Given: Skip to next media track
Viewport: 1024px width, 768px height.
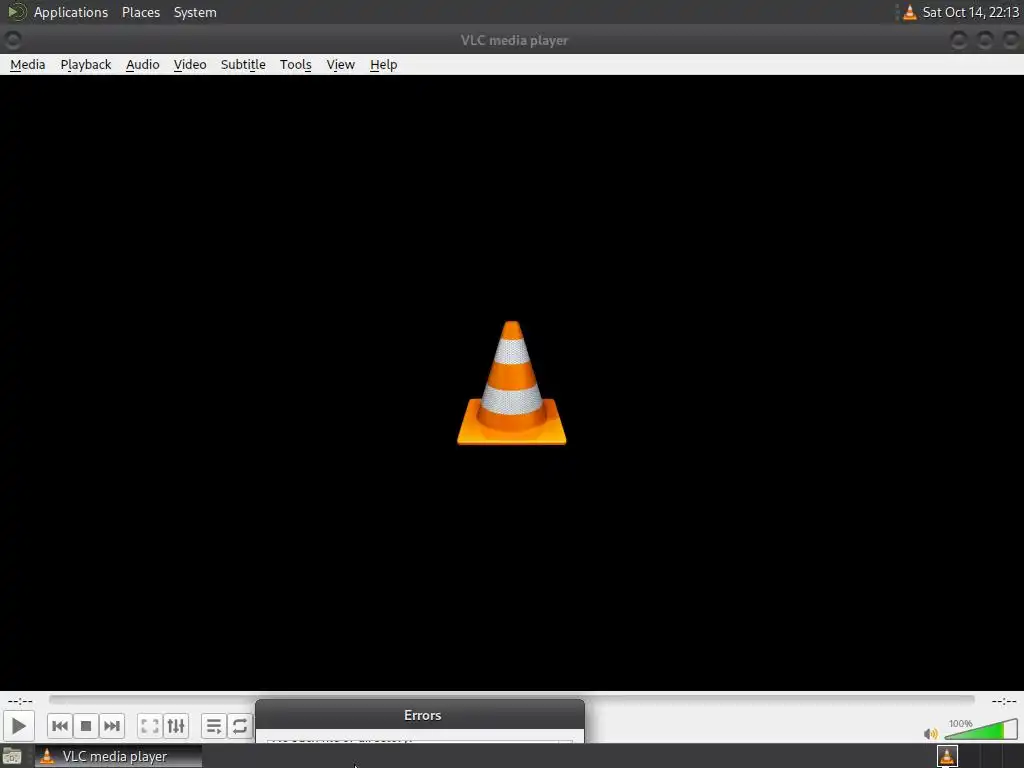Looking at the screenshot, I should [x=112, y=726].
